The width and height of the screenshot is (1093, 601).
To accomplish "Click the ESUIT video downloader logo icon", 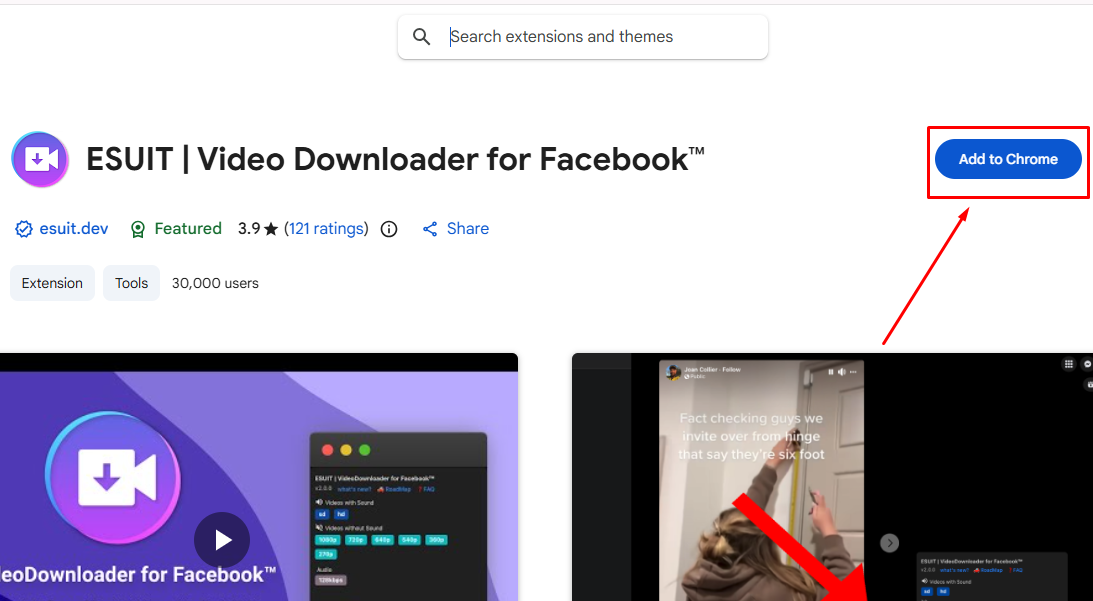I will click(x=40, y=158).
